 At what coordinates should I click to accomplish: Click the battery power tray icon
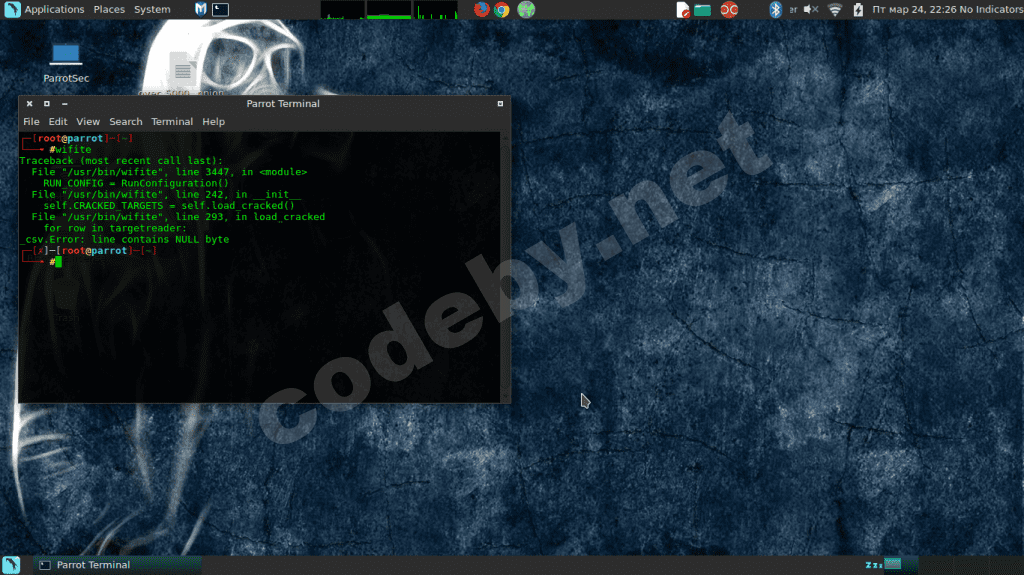point(858,9)
